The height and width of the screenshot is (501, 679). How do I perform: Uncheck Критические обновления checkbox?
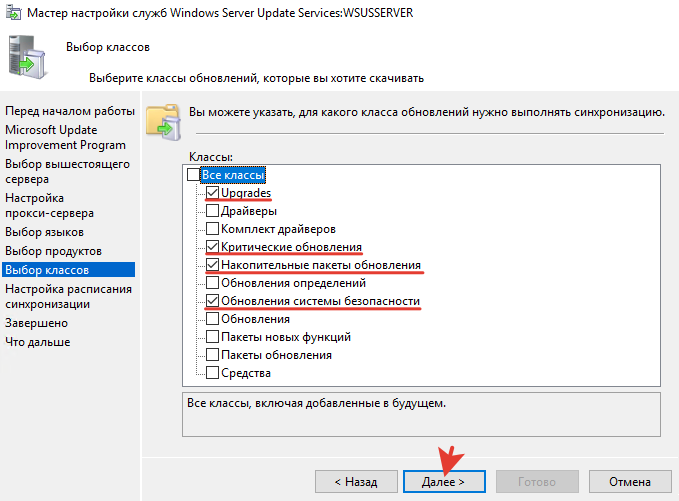(x=212, y=247)
